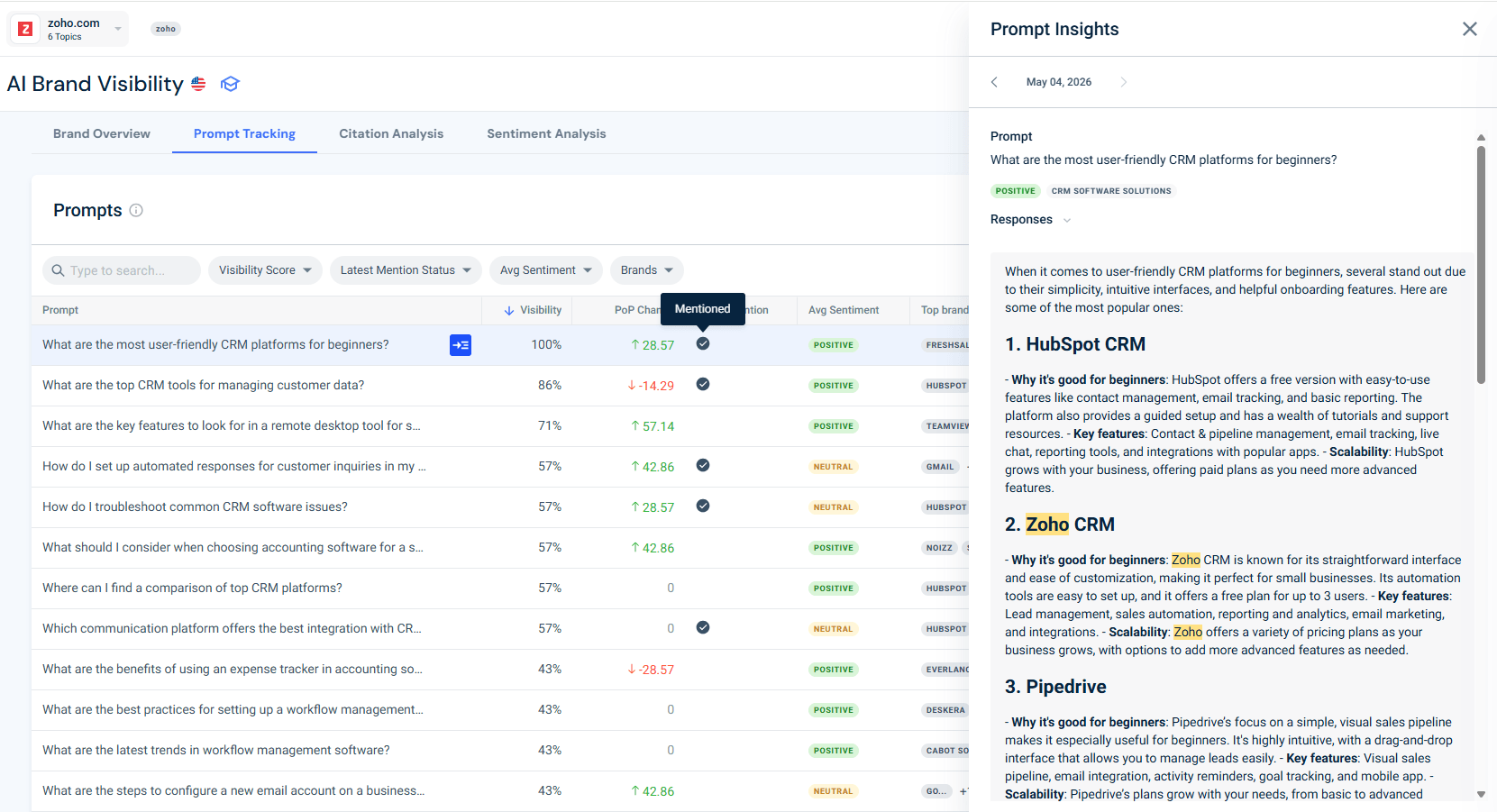1497x812 pixels.
Task: Click the scrollbar down arrow in Prompt Insights
Action: click(1481, 794)
